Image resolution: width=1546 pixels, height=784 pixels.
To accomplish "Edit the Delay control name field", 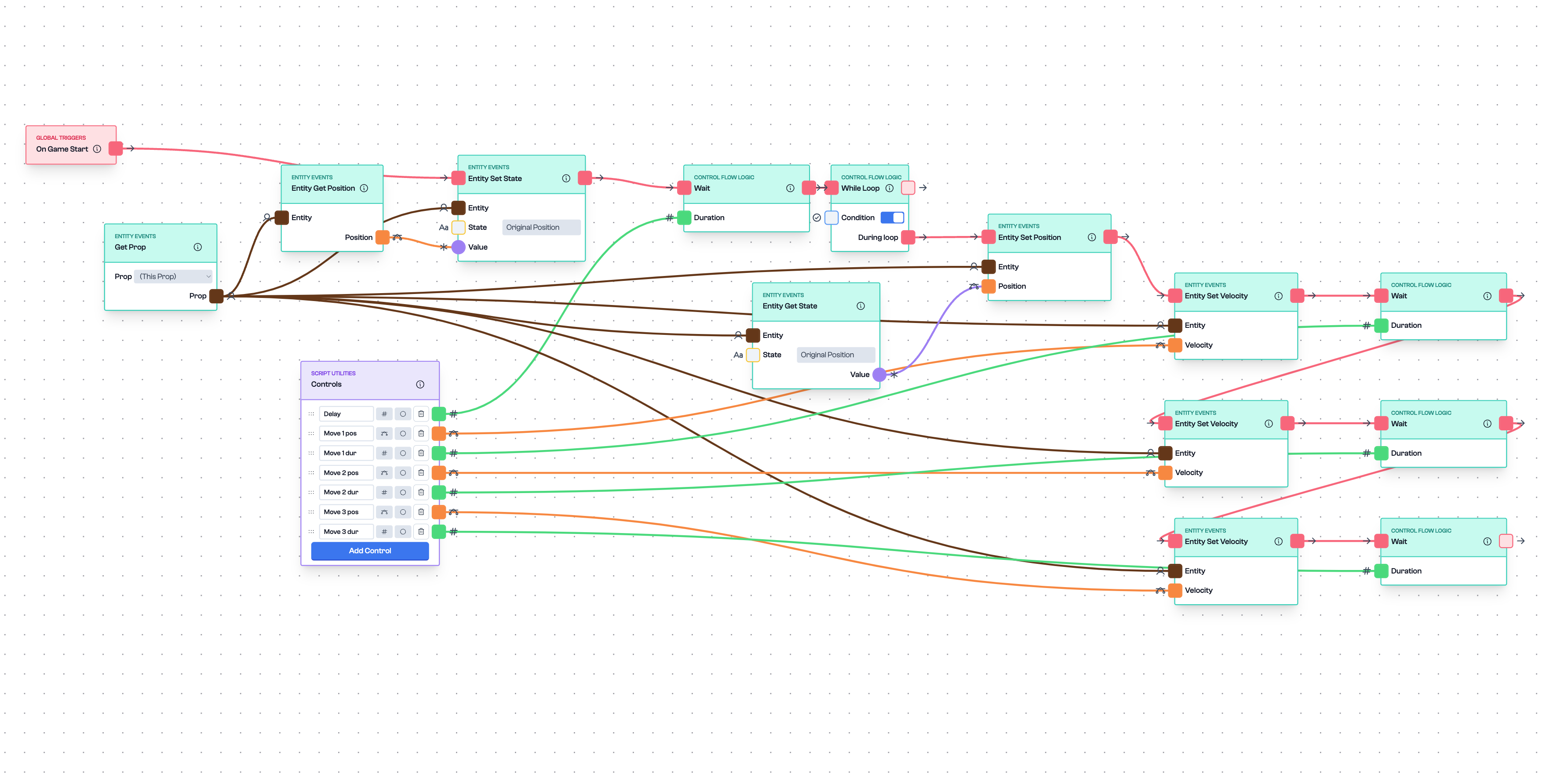I will pos(346,414).
